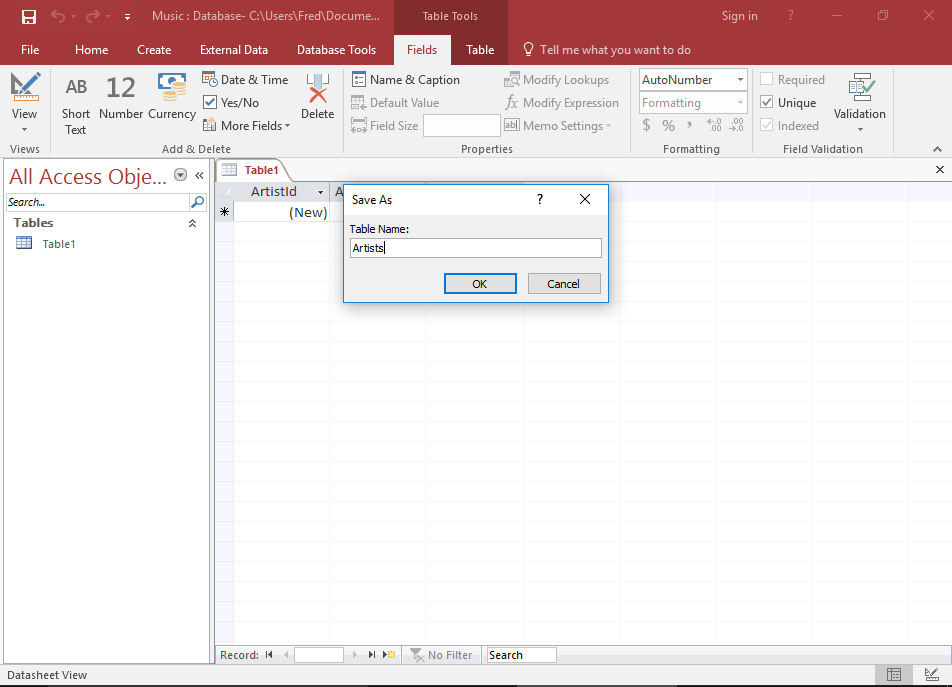Screen dimensions: 952x687
Task: Go to the last record
Action: tap(372, 655)
